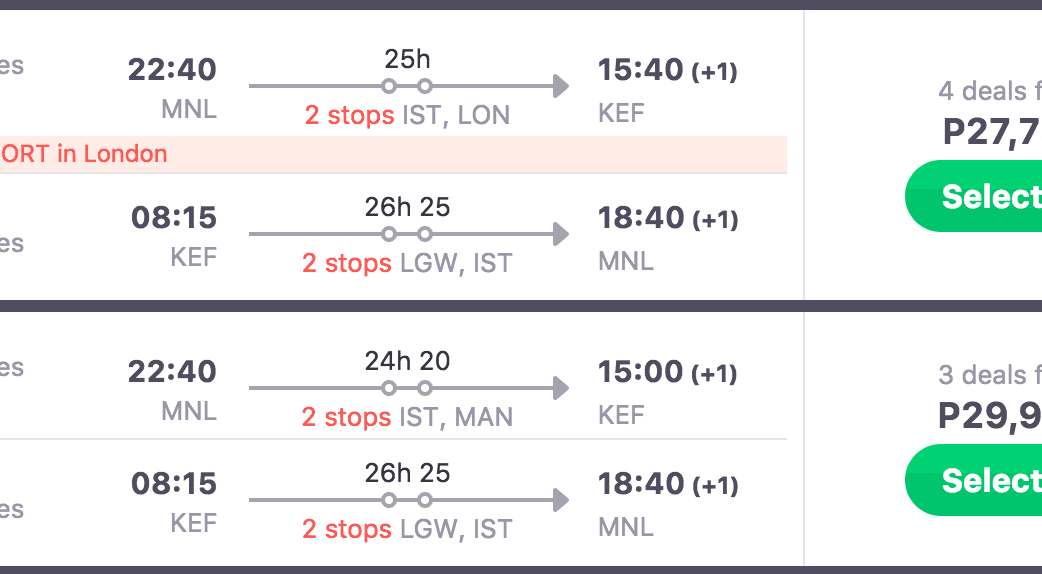The width and height of the screenshot is (1042, 574).
Task: Click the MNL airport code under 15:40 flight's departure
Action: point(189,109)
